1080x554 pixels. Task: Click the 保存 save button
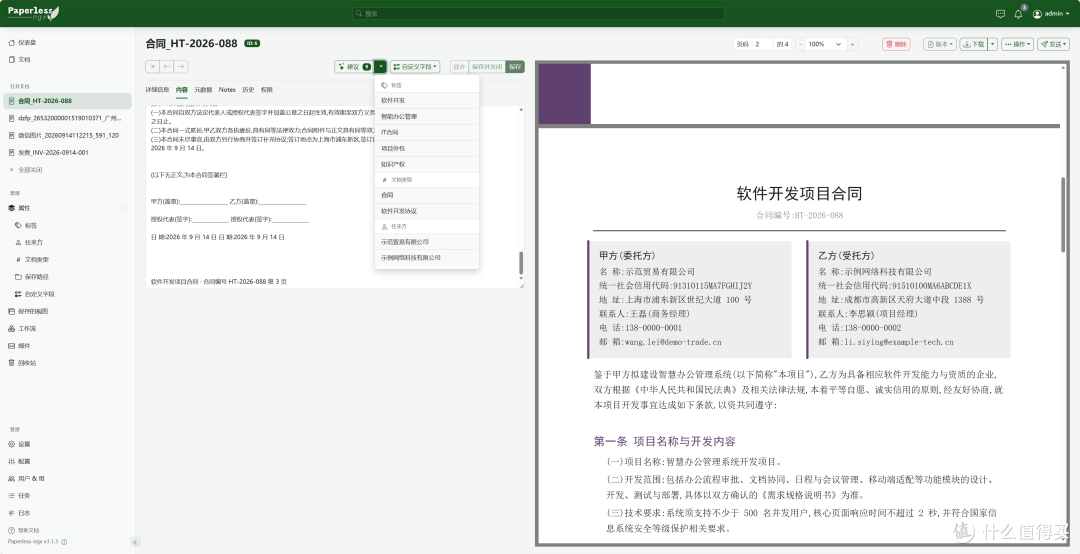pos(515,67)
